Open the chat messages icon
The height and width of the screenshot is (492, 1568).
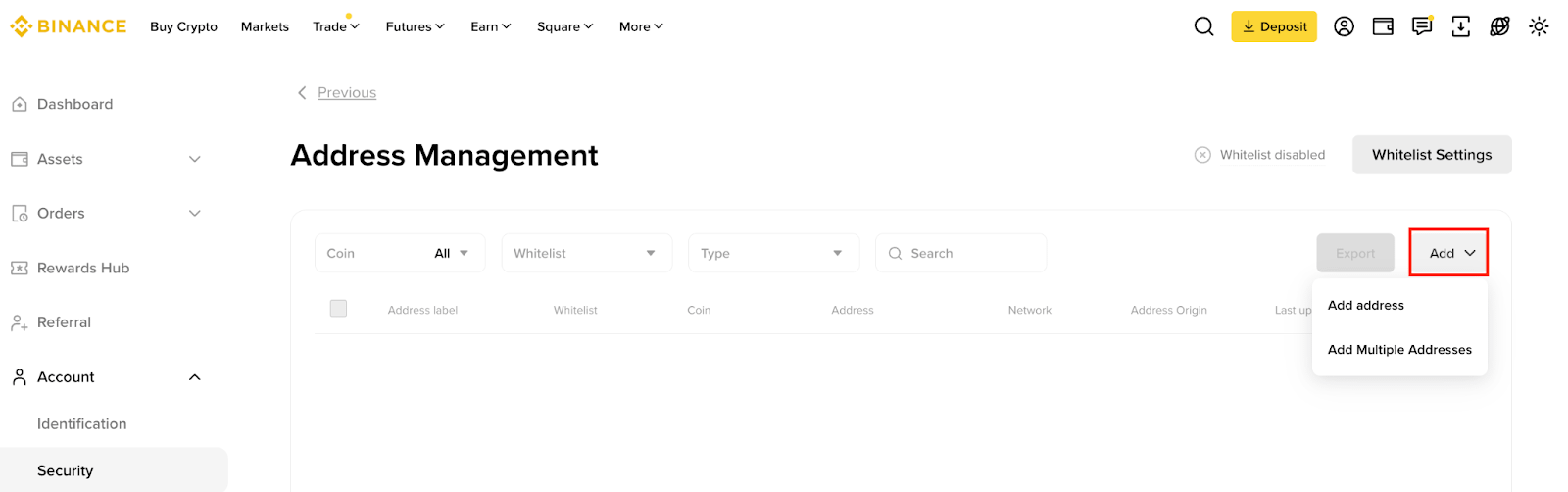tap(1422, 26)
